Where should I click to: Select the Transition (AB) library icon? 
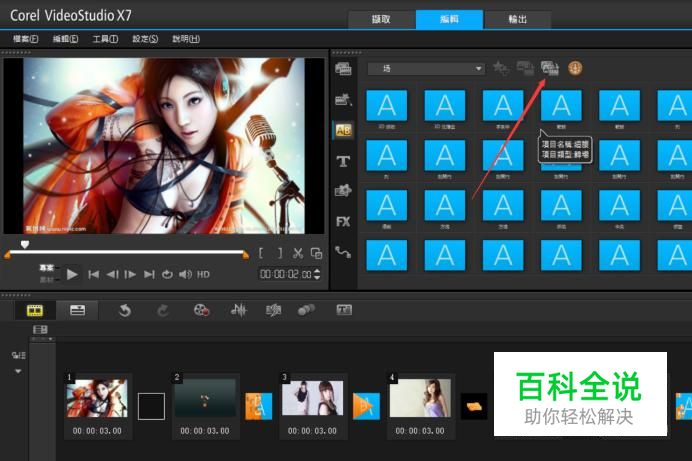pyautogui.click(x=343, y=130)
